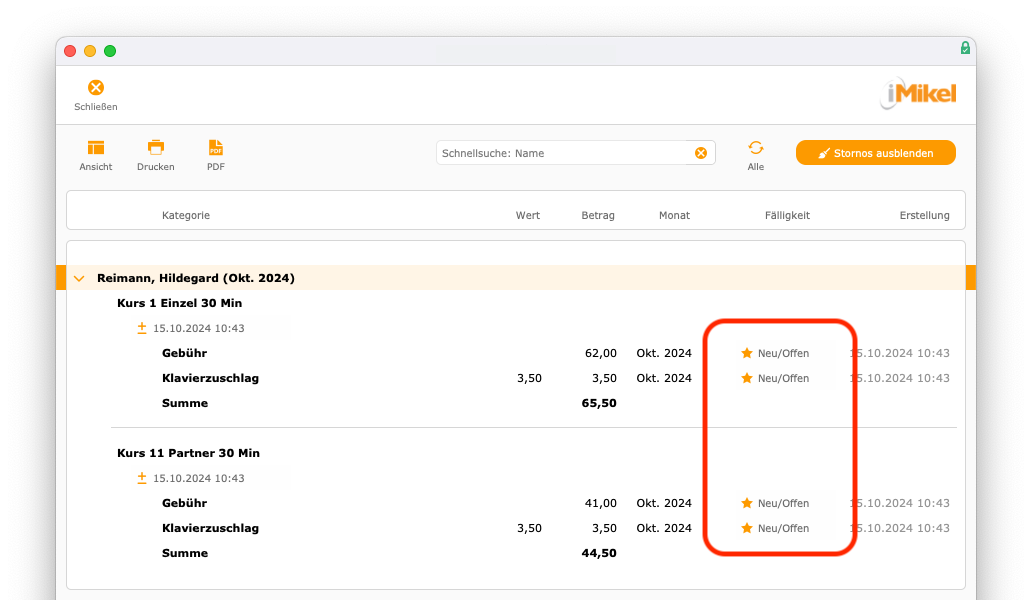Select the Reimann, Hildegard (Okt. 2024) row
The height and width of the screenshot is (600, 1032).
click(516, 278)
